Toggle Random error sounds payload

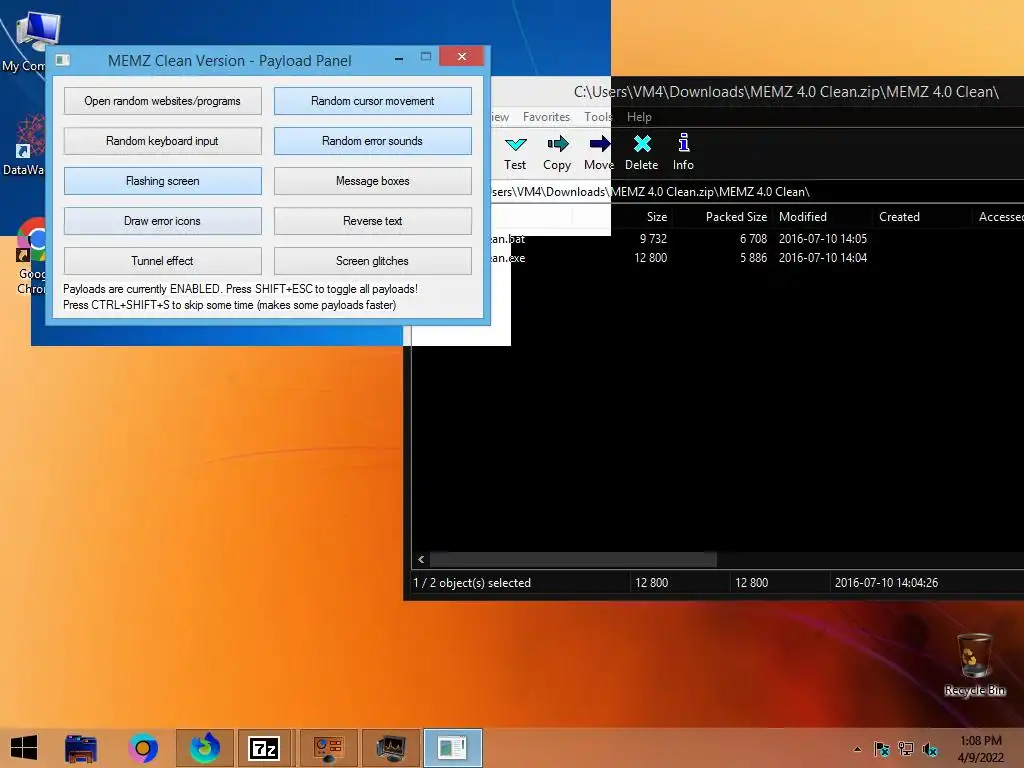click(372, 141)
